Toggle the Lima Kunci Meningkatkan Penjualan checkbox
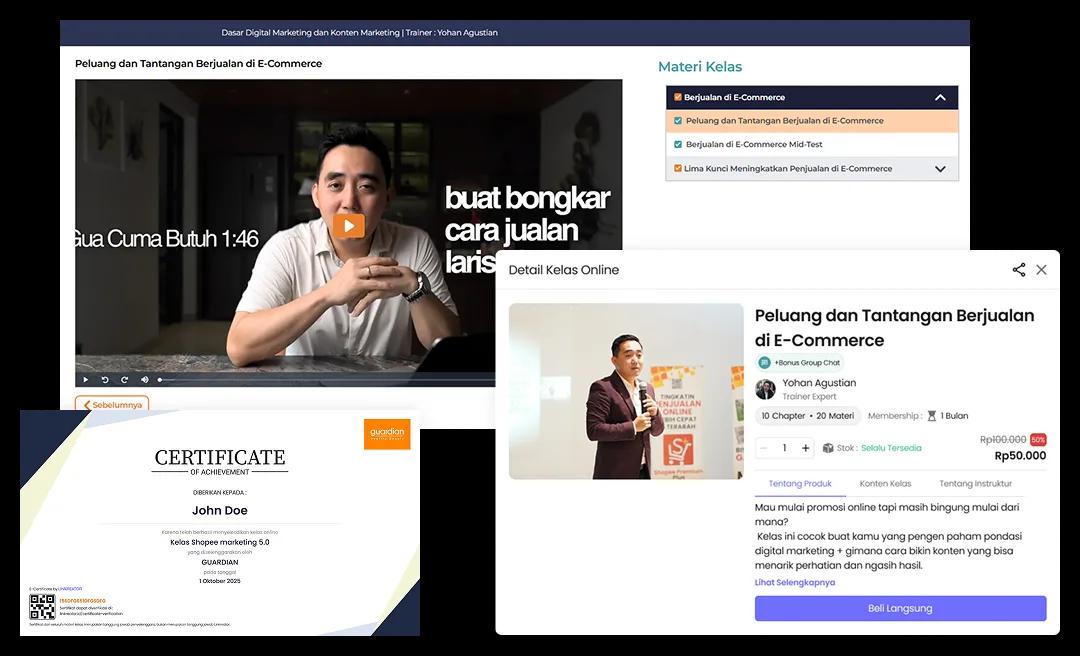1080x656 pixels. click(x=677, y=168)
